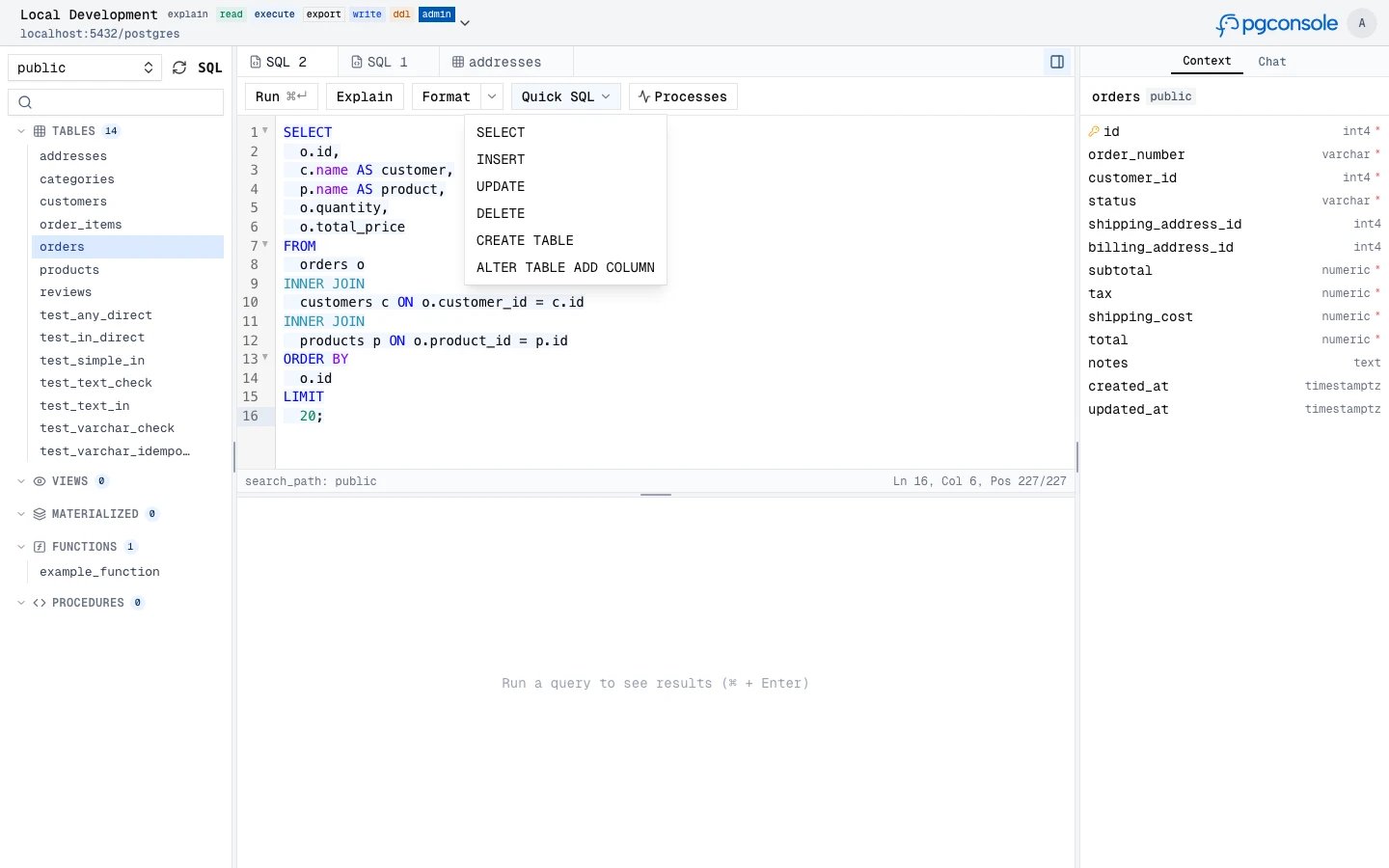
Task: Click the refresh schema icon
Action: [179, 68]
